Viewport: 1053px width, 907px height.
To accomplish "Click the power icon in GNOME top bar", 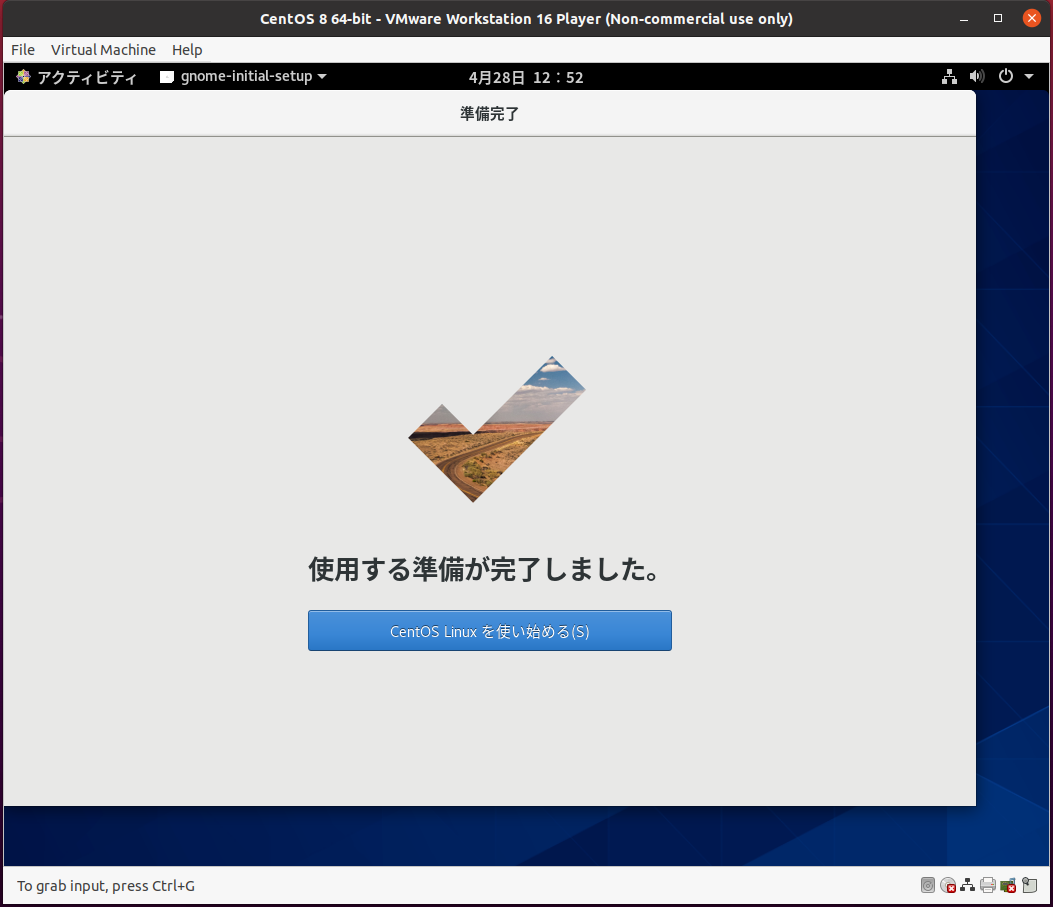I will pyautogui.click(x=1006, y=77).
